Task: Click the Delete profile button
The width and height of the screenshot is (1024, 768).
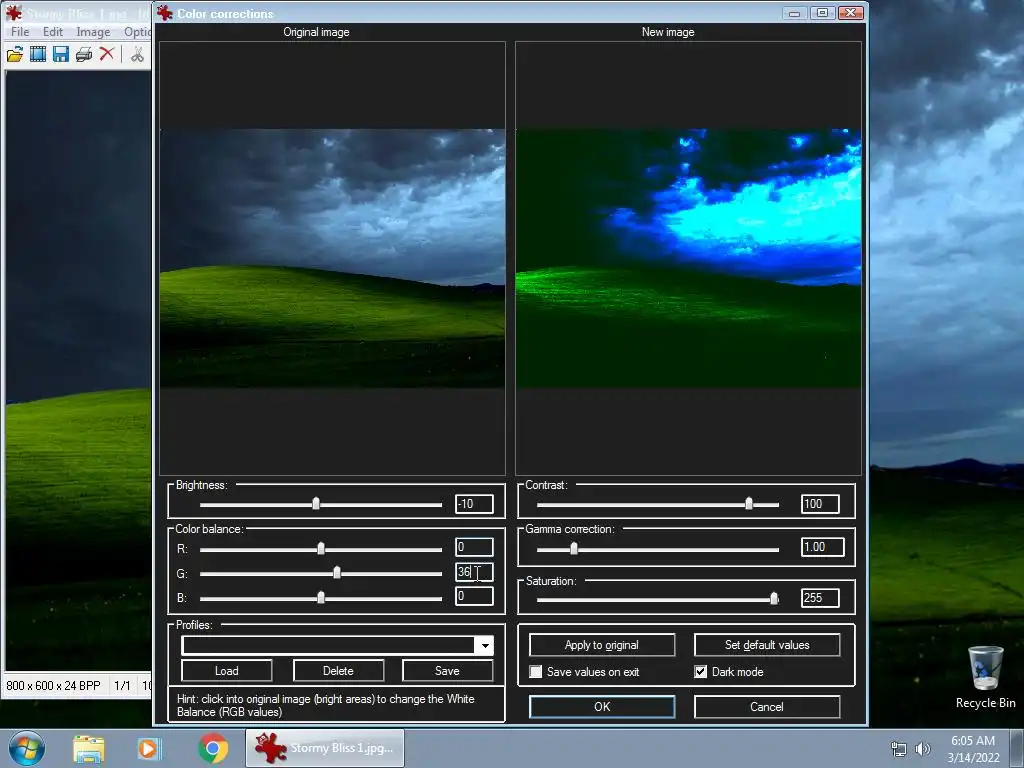Action: [338, 671]
